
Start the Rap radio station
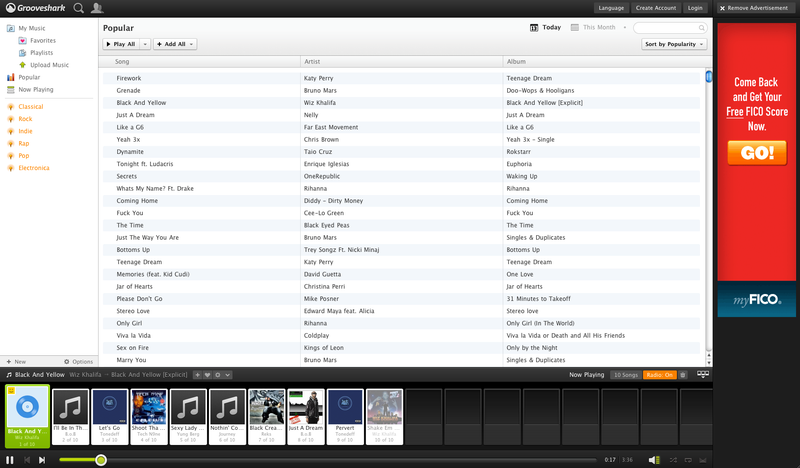(x=18, y=143)
